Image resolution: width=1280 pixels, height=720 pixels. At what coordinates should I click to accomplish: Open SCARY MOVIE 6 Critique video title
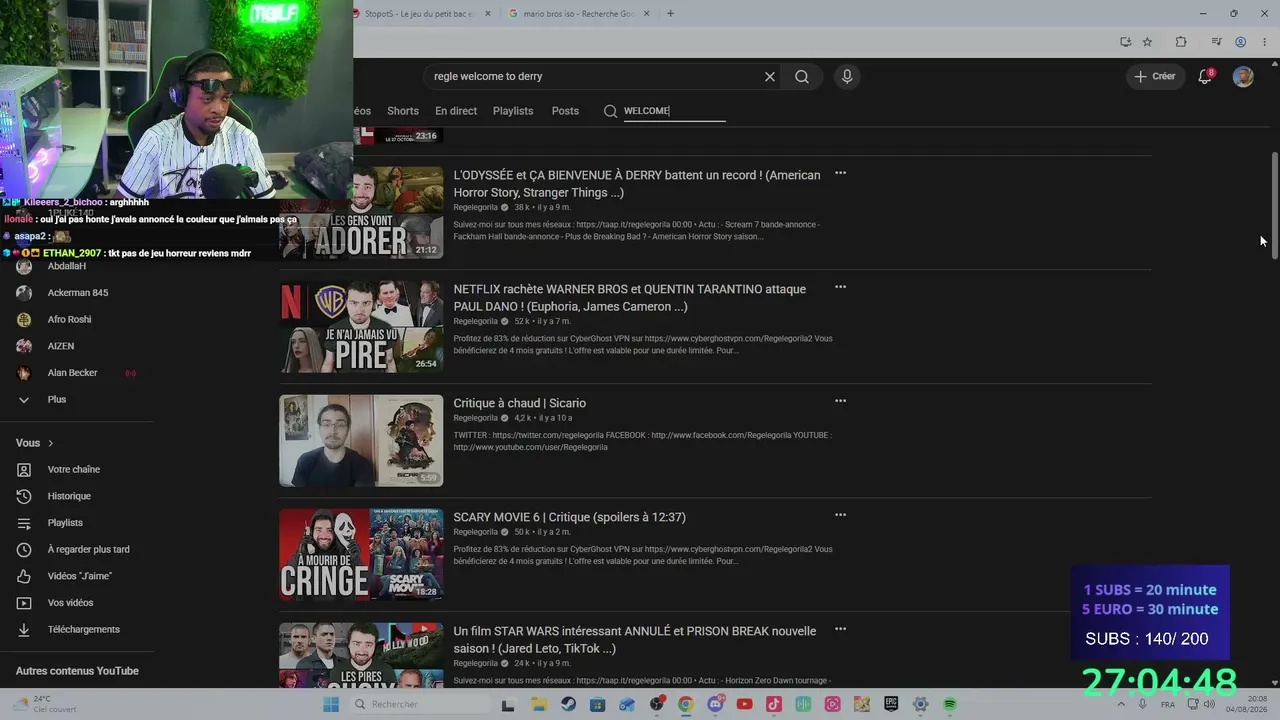(x=570, y=517)
